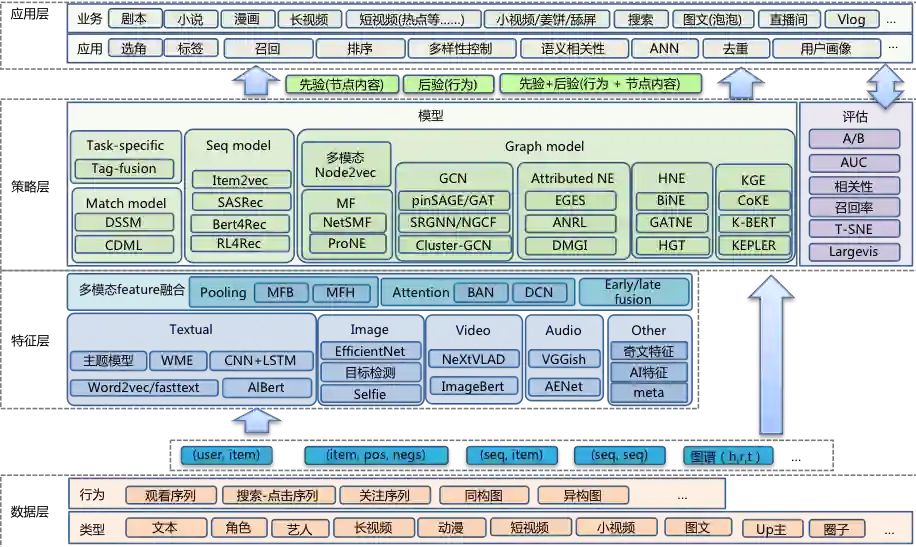
Task: Click the ProNE box
Action: [347, 244]
